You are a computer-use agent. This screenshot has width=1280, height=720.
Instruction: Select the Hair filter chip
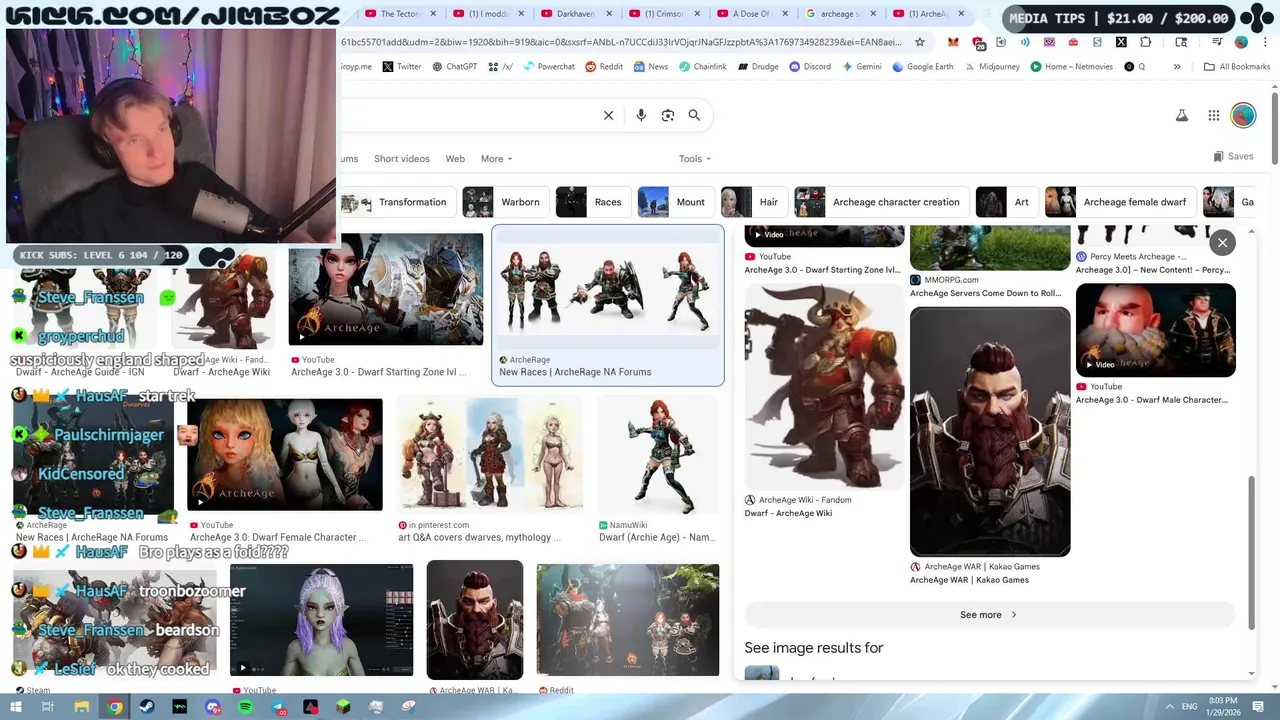(x=754, y=202)
